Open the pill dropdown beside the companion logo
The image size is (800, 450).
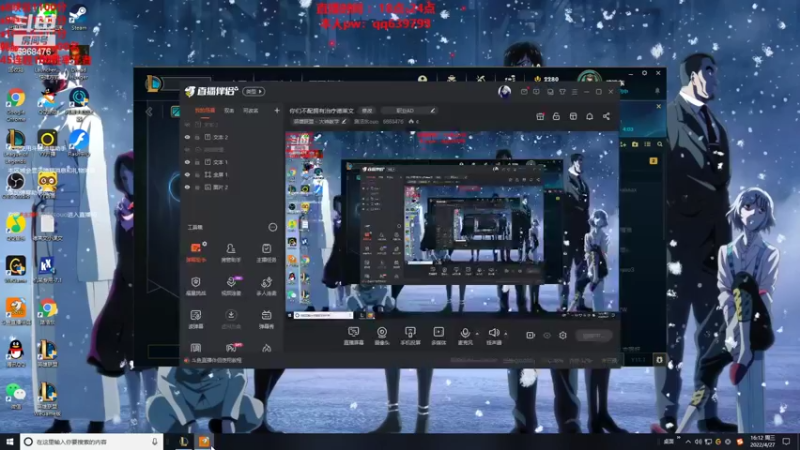click(254, 91)
